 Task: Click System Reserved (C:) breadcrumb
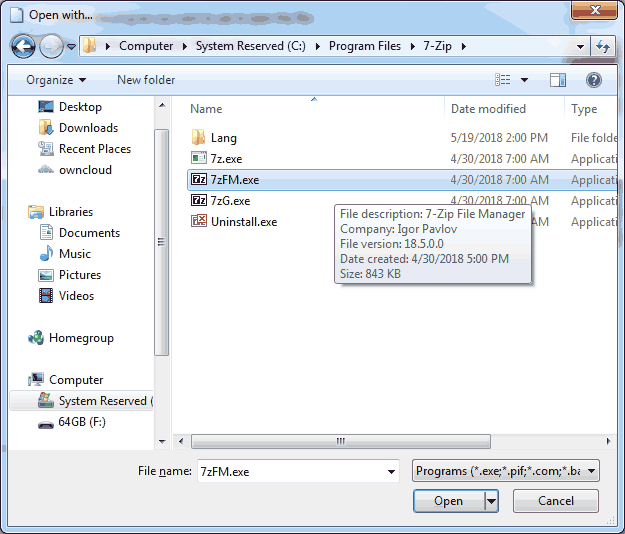250,46
